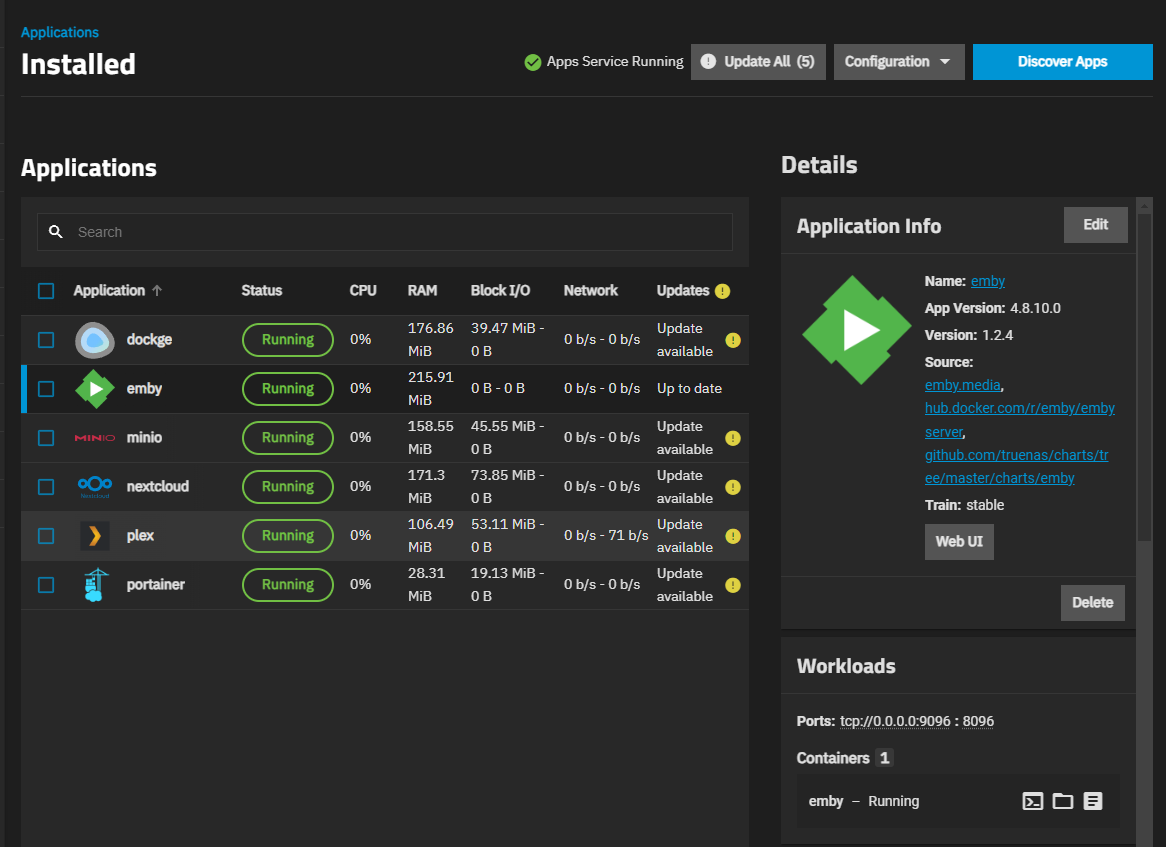Open the hub.docker.com emby source link
The height and width of the screenshot is (847, 1166).
(1020, 419)
